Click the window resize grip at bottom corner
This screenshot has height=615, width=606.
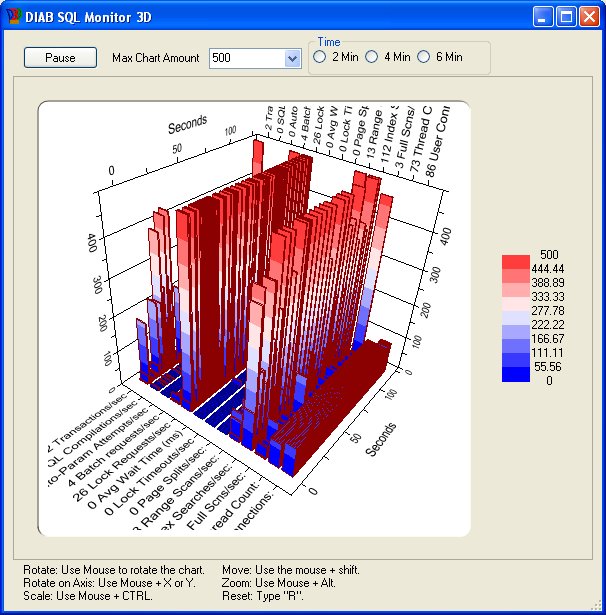597,606
